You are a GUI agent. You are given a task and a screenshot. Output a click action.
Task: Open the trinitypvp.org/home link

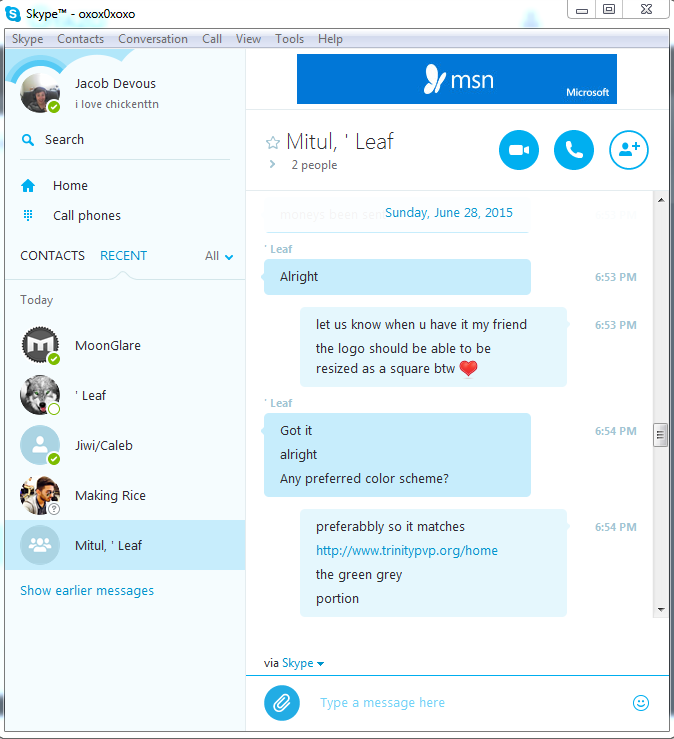(407, 550)
